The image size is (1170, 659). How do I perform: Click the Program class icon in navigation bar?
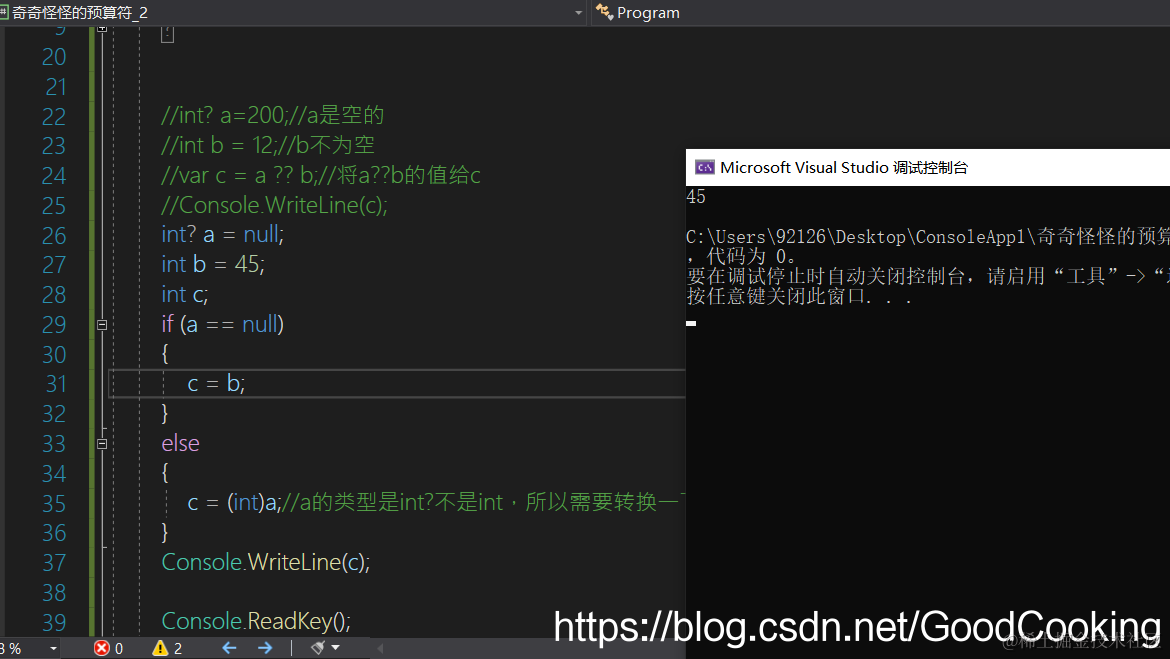coord(604,12)
